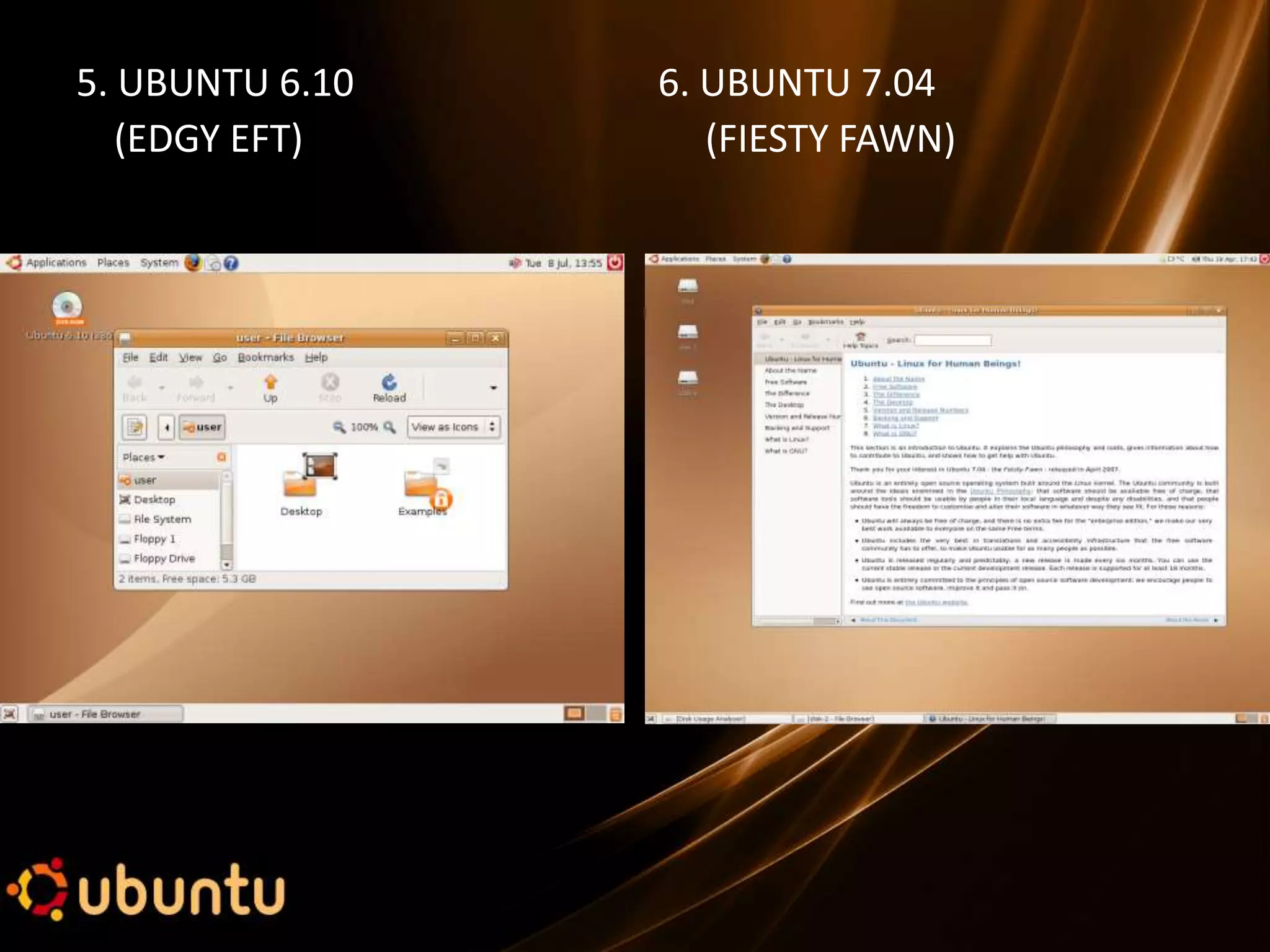This screenshot has width=1270, height=952.
Task: Open Go menu in 6.10 File Browser
Action: [220, 358]
